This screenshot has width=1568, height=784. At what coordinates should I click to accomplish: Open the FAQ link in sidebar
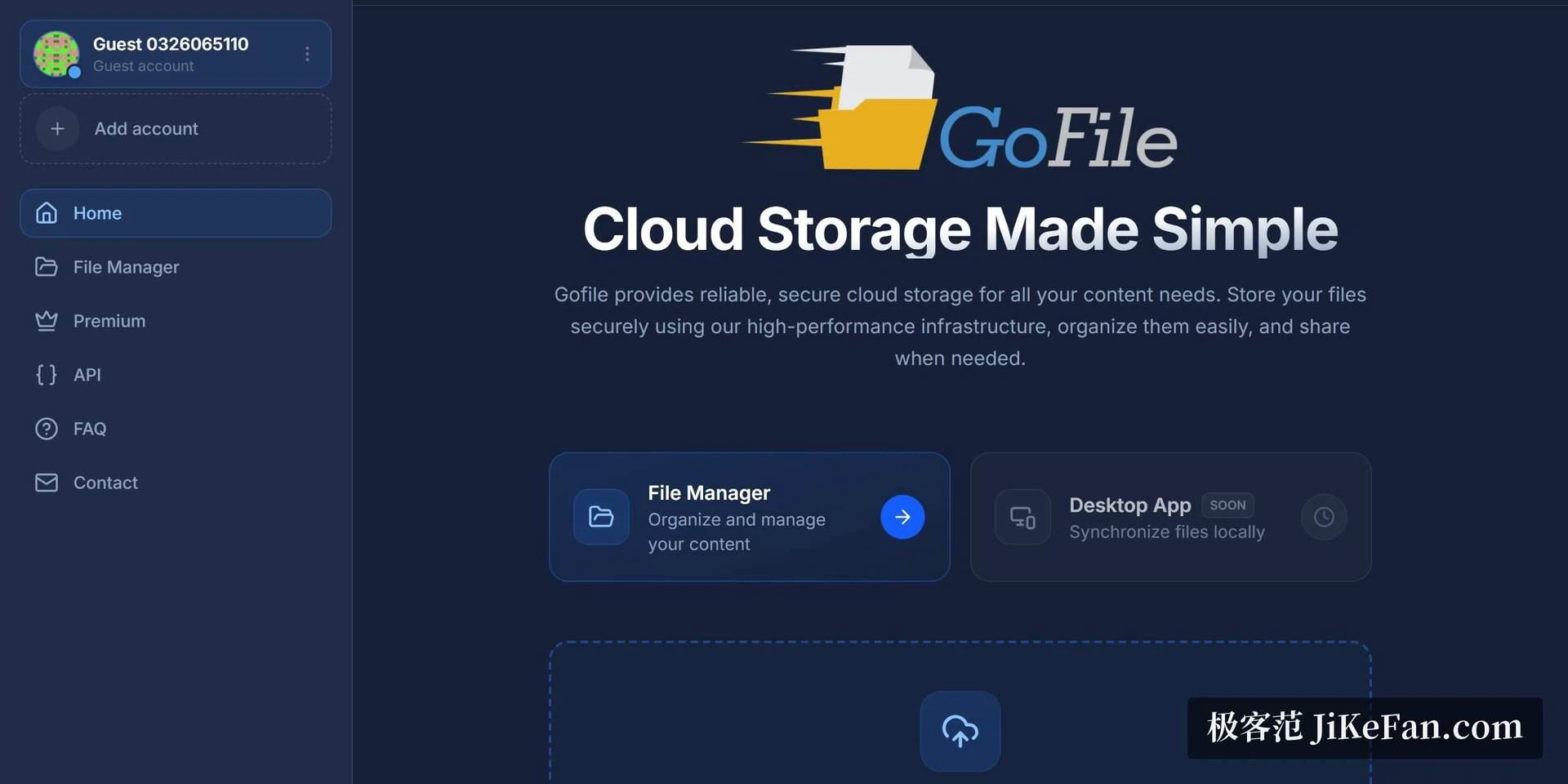(x=176, y=429)
